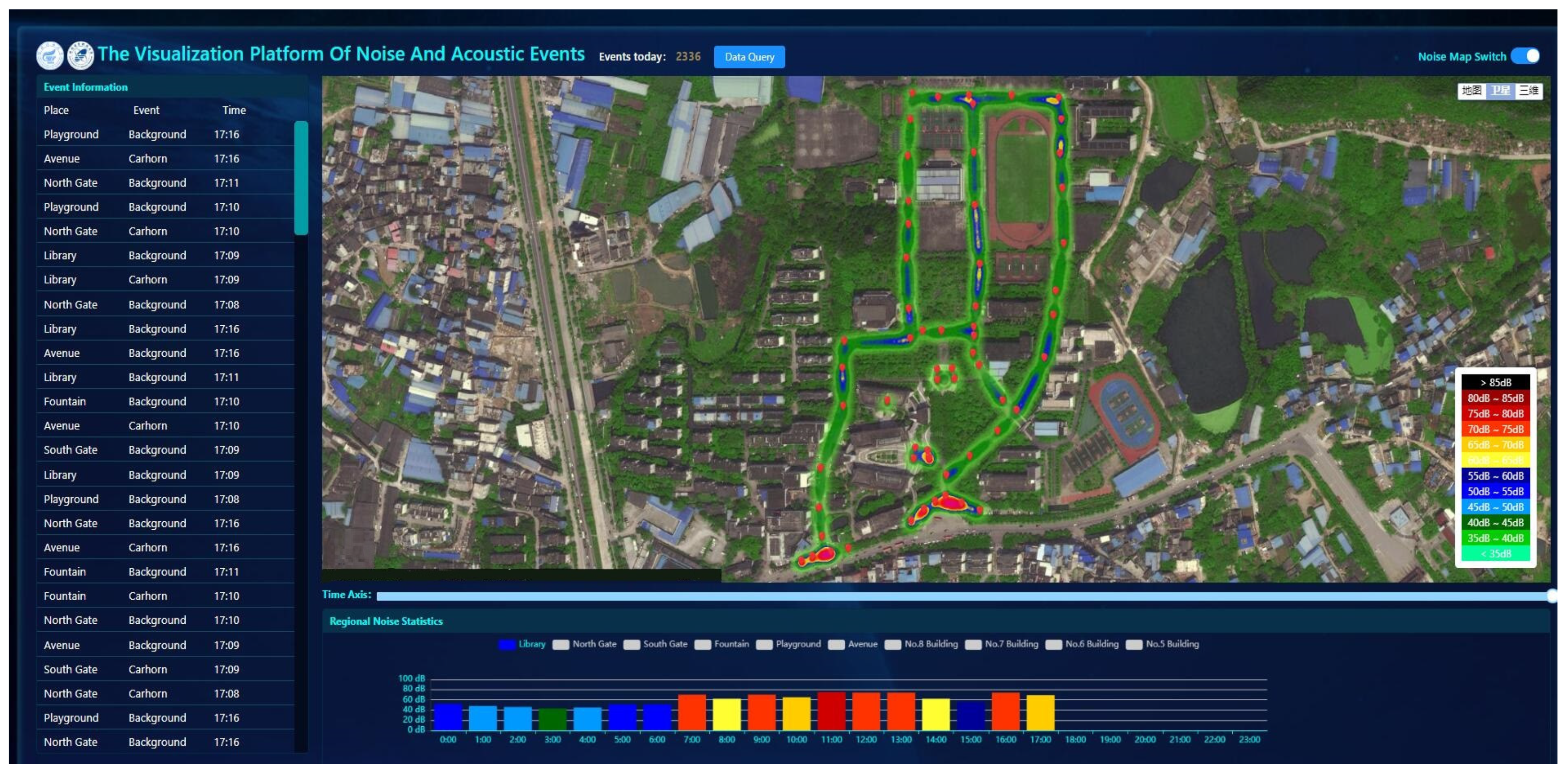
Task: Click the Time Axis slider track
Action: [x=962, y=596]
